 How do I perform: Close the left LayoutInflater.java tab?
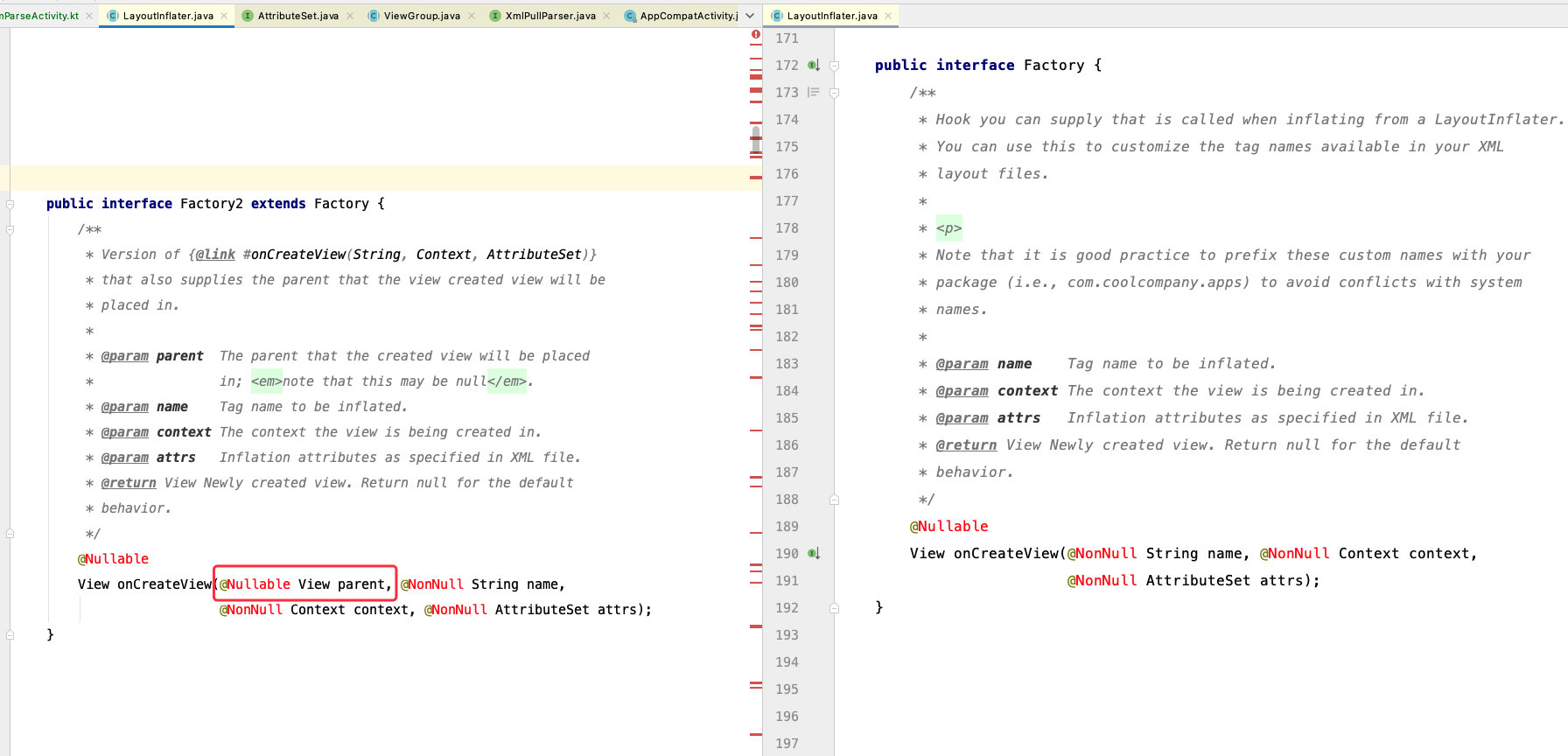point(225,16)
